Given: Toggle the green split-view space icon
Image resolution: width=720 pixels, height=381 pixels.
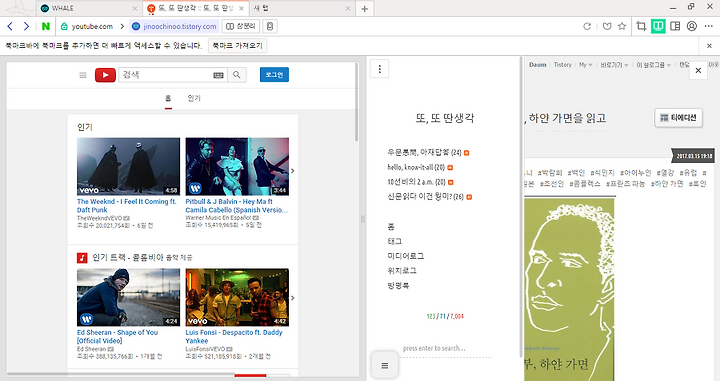Looking at the screenshot, I should [658, 26].
